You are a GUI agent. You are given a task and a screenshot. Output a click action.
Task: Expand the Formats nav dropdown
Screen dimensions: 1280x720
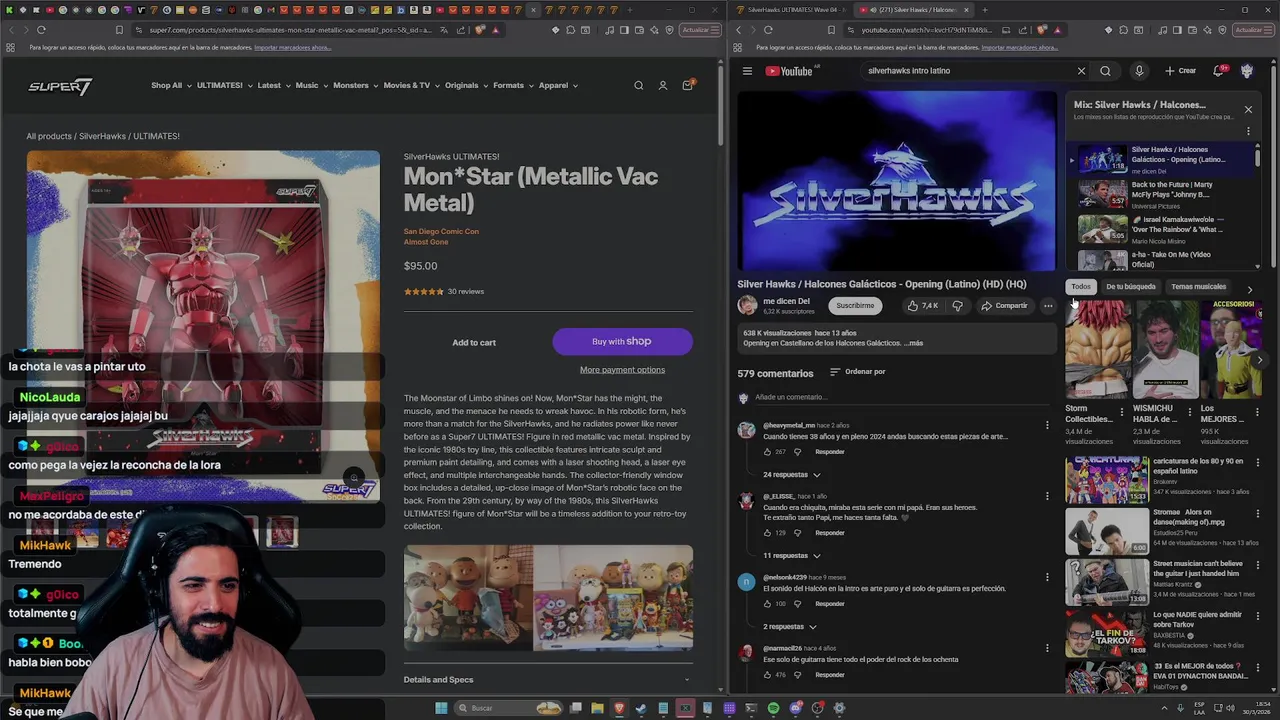pos(513,86)
